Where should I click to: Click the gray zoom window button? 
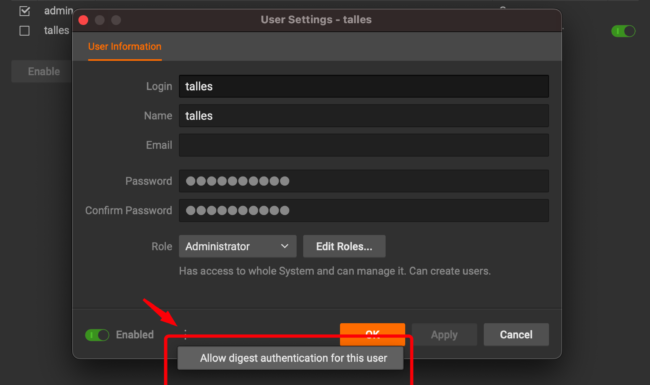(116, 20)
